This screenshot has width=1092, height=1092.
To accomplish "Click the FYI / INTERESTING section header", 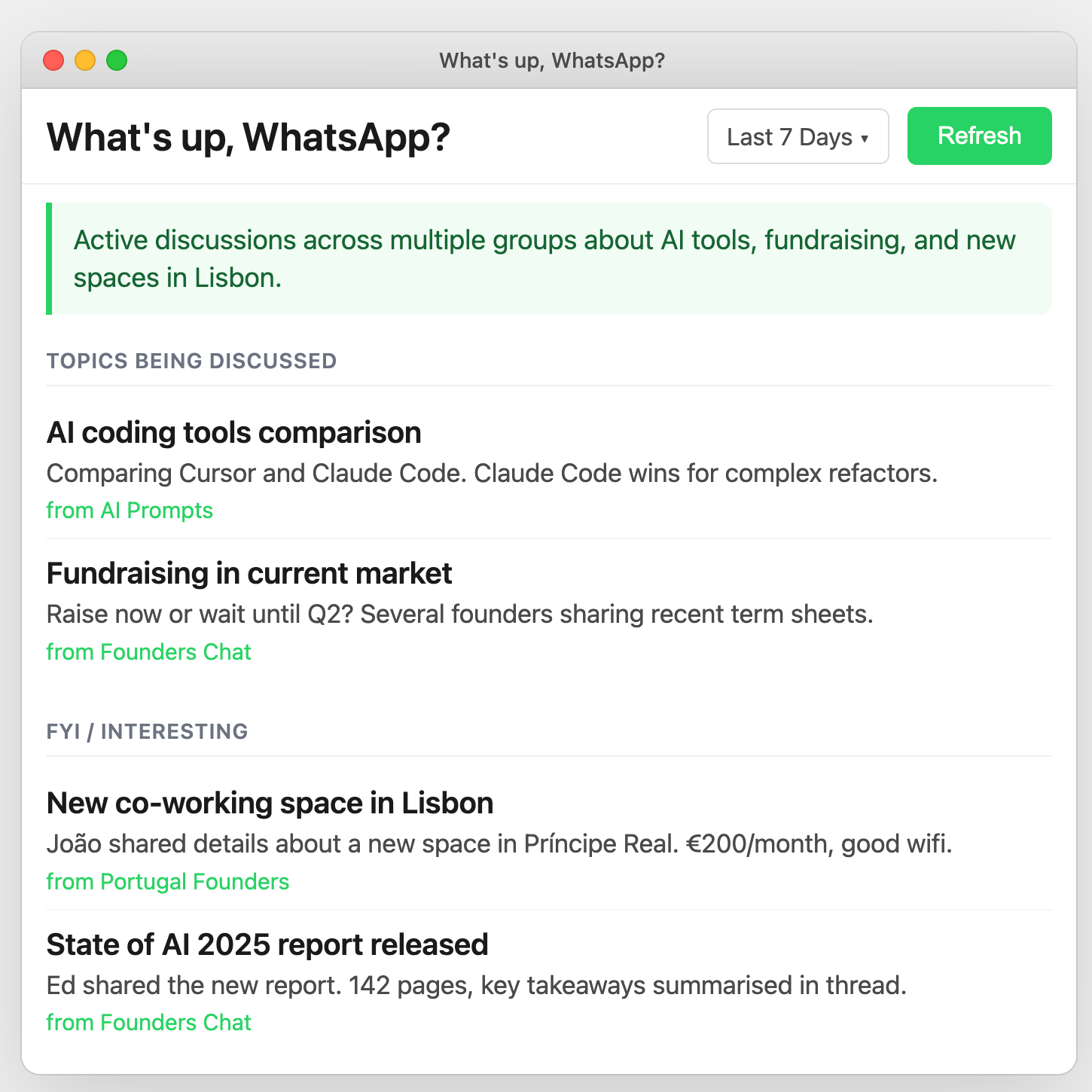I will coord(147,731).
